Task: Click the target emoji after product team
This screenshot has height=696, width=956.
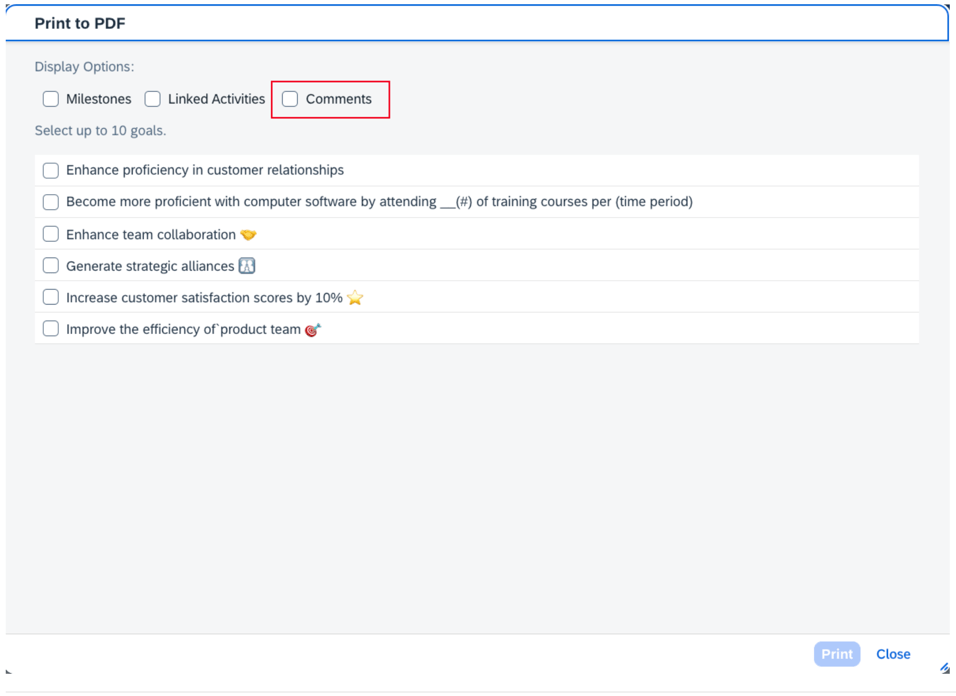Action: pyautogui.click(x=313, y=330)
